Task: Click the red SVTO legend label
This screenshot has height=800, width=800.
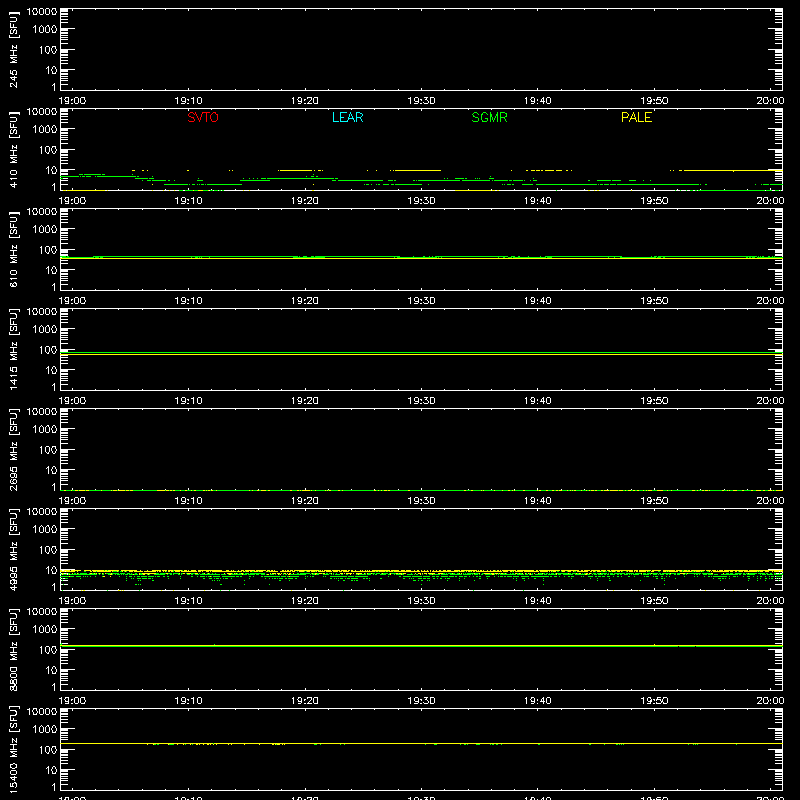Action: [203, 117]
